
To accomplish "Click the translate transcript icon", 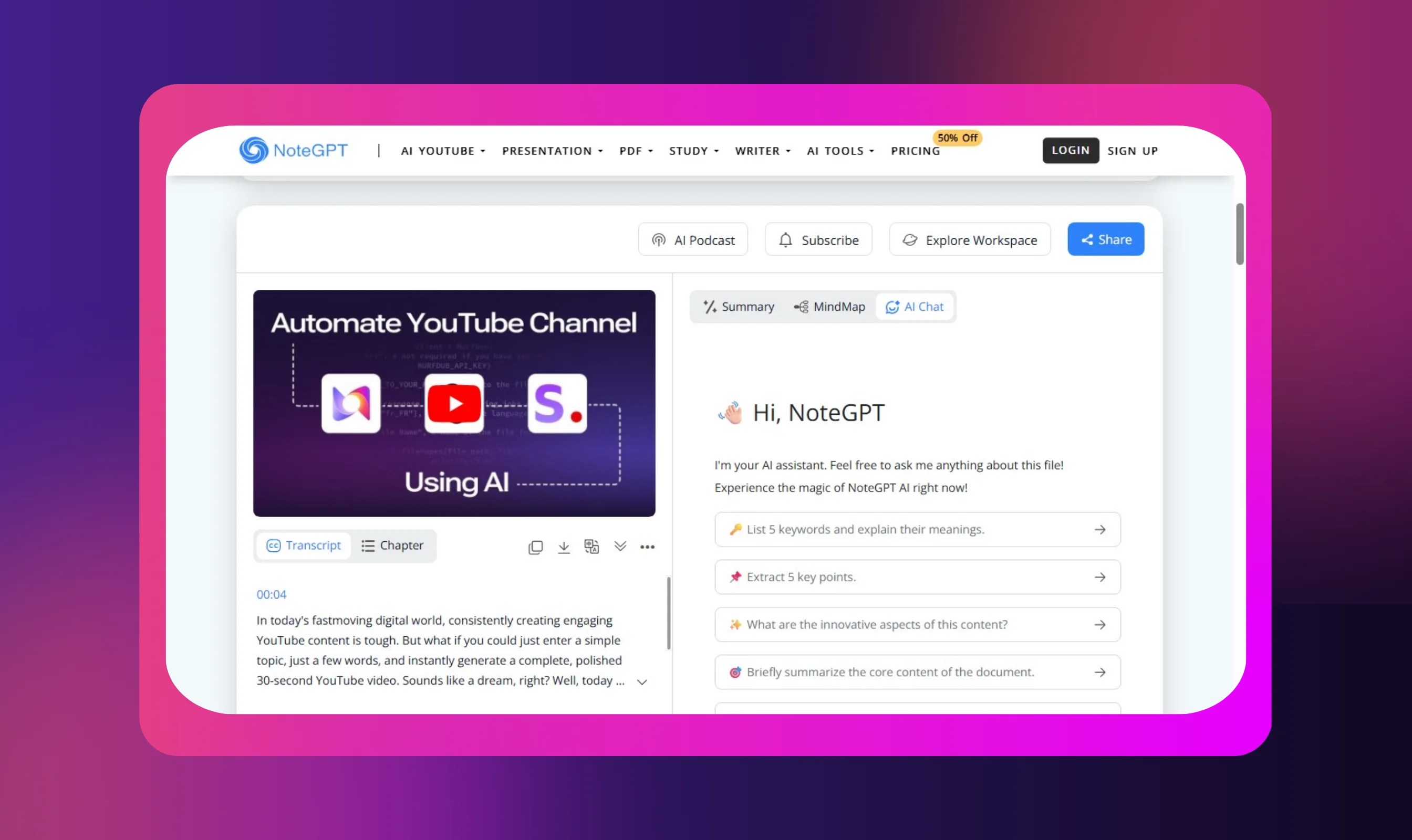I will point(591,547).
